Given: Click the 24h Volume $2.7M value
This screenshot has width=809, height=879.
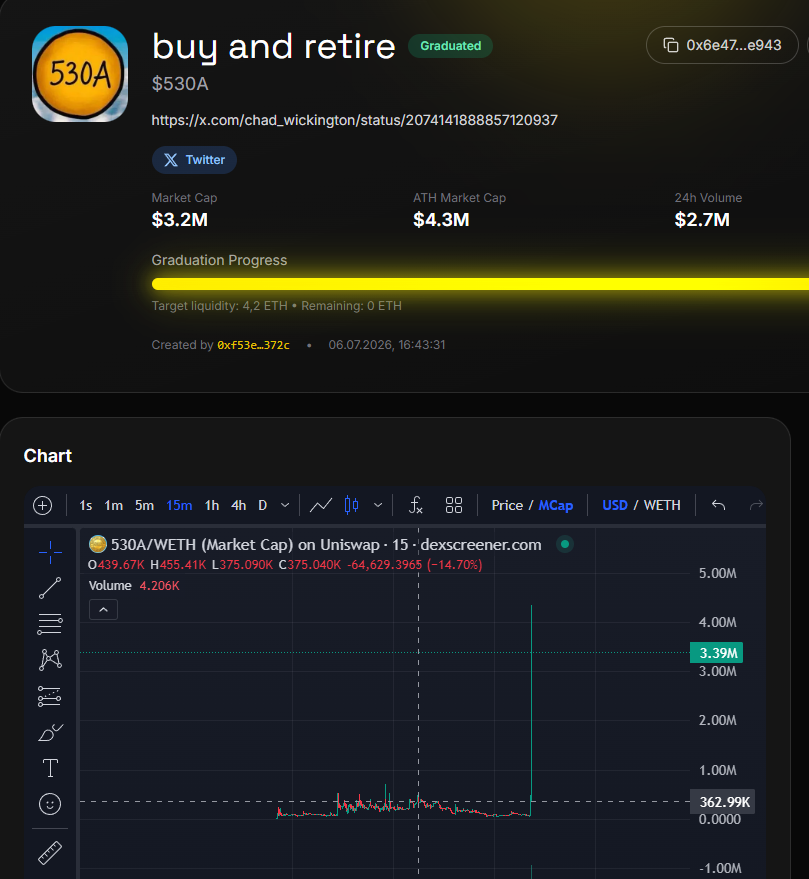Looking at the screenshot, I should coord(702,219).
